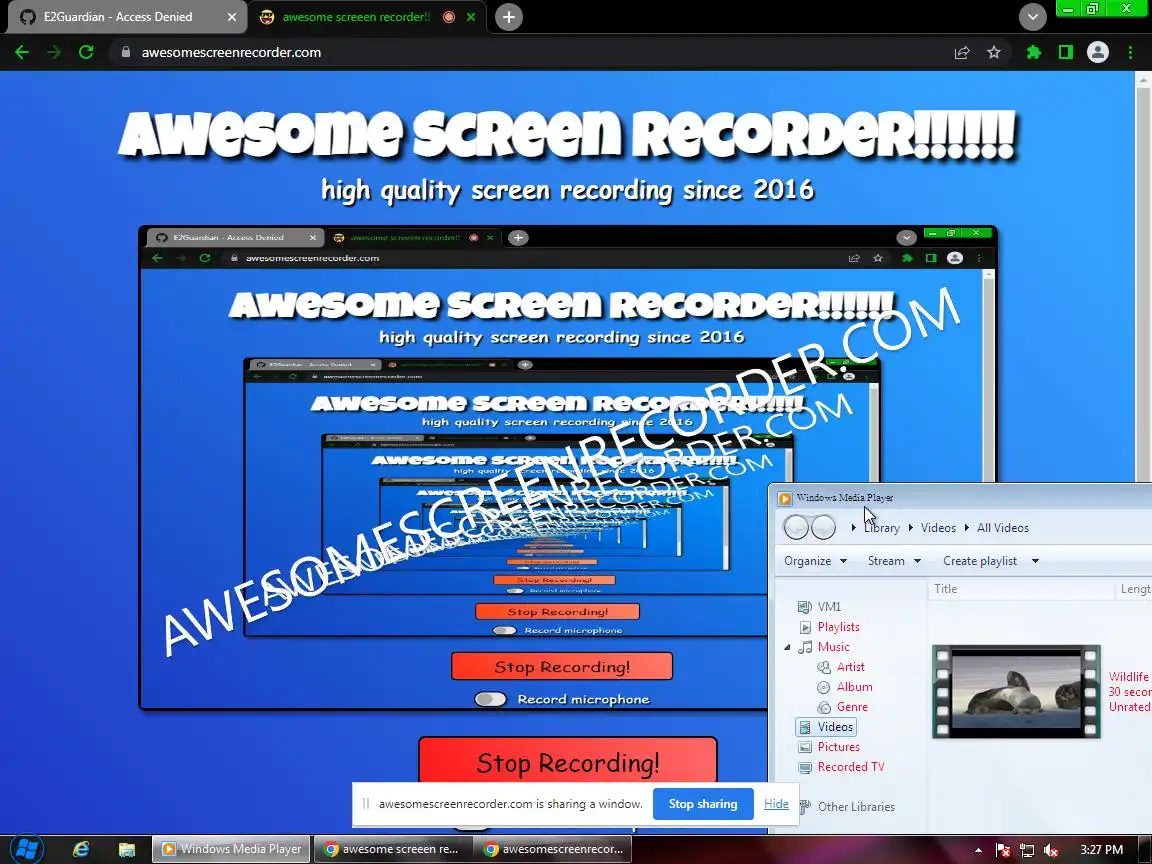Screen dimensions: 1152x864
Task: Toggle the Chrome side panel icon
Action: coord(1065,52)
